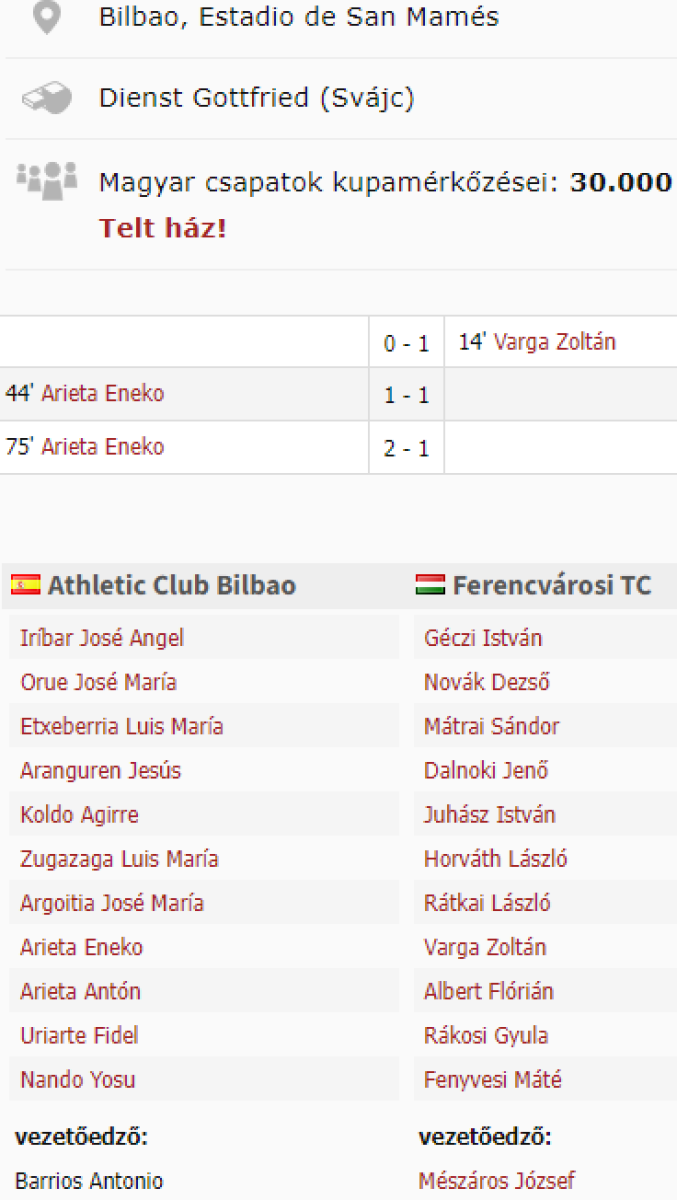Viewport: 677px width, 1200px height.
Task: Select Mátrai Sándor in Ferencváros lineup
Action: tap(491, 726)
